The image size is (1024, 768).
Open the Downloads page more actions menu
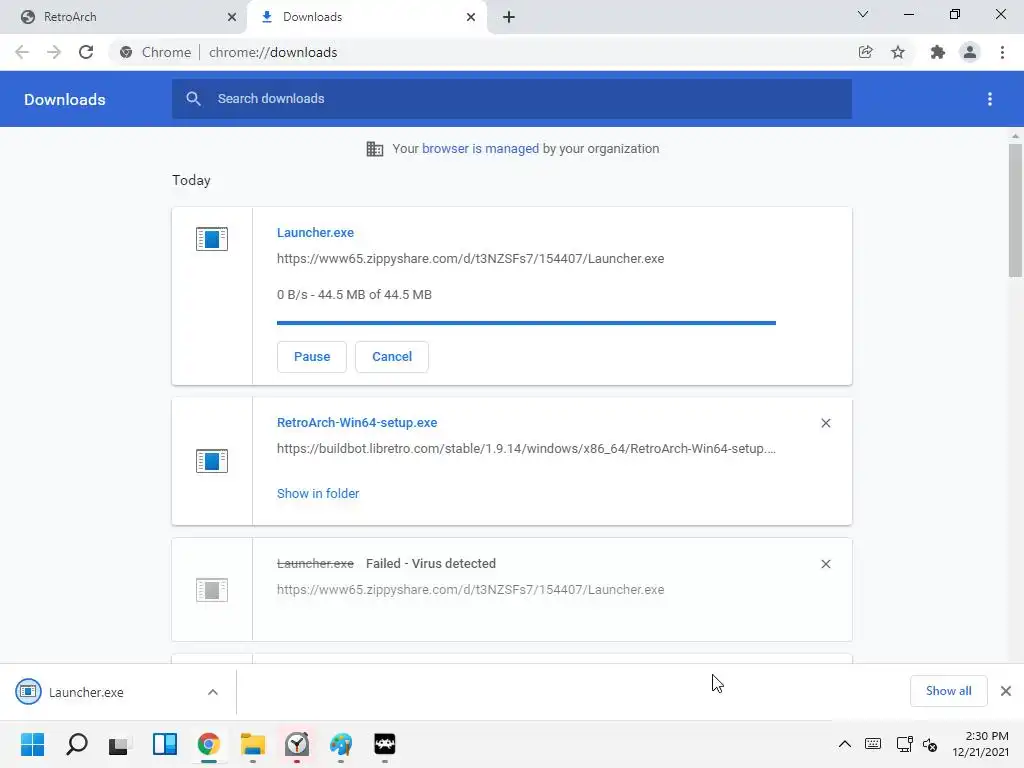pos(990,99)
